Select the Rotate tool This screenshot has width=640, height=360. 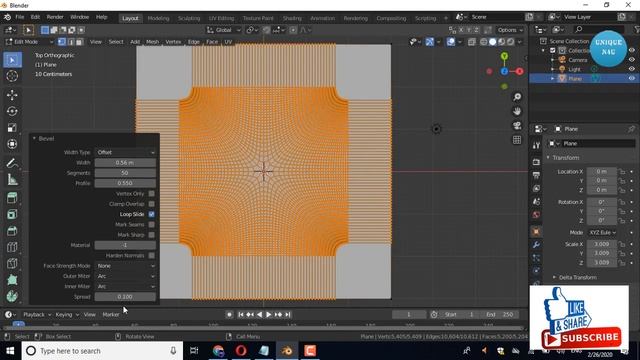pos(12,111)
